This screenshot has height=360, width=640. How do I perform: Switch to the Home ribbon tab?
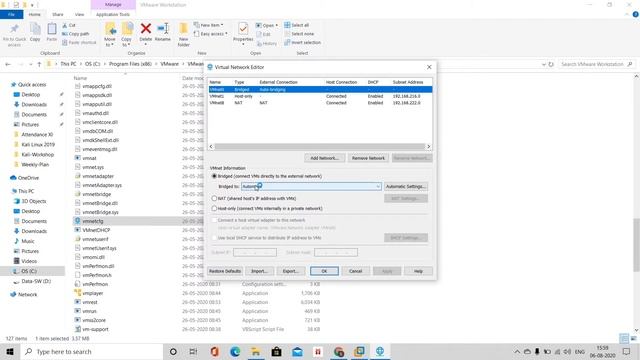click(35, 14)
